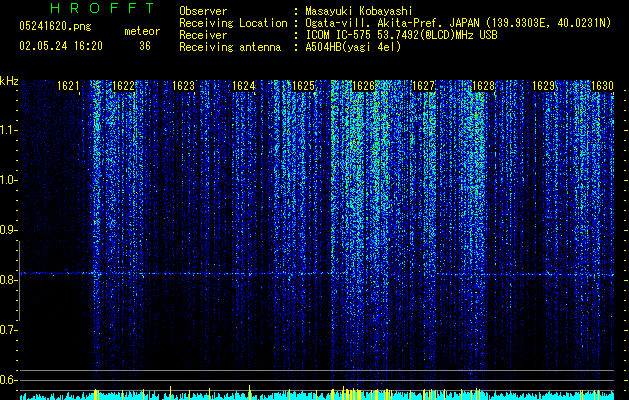Image resolution: width=629 pixels, height=400 pixels.
Task: Click the 0.7 frequency axis label
Action: (x=8, y=330)
